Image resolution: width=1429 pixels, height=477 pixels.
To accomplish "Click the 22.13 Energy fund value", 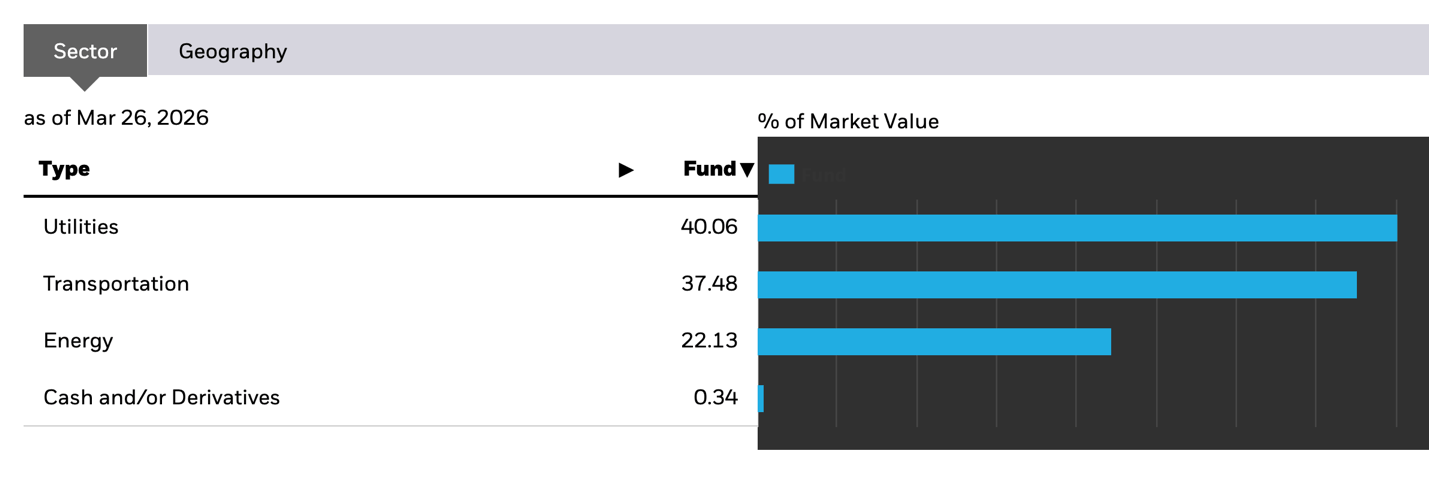I will tap(708, 341).
